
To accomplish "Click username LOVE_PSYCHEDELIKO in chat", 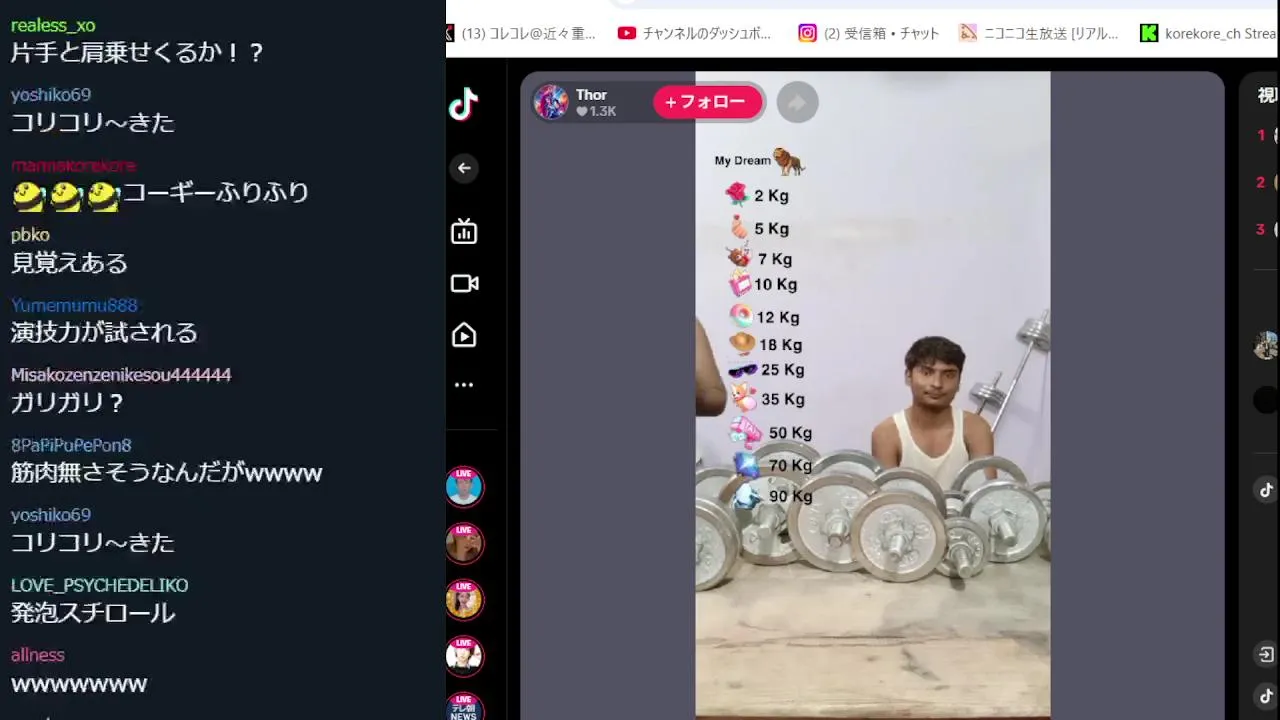I will 99,585.
